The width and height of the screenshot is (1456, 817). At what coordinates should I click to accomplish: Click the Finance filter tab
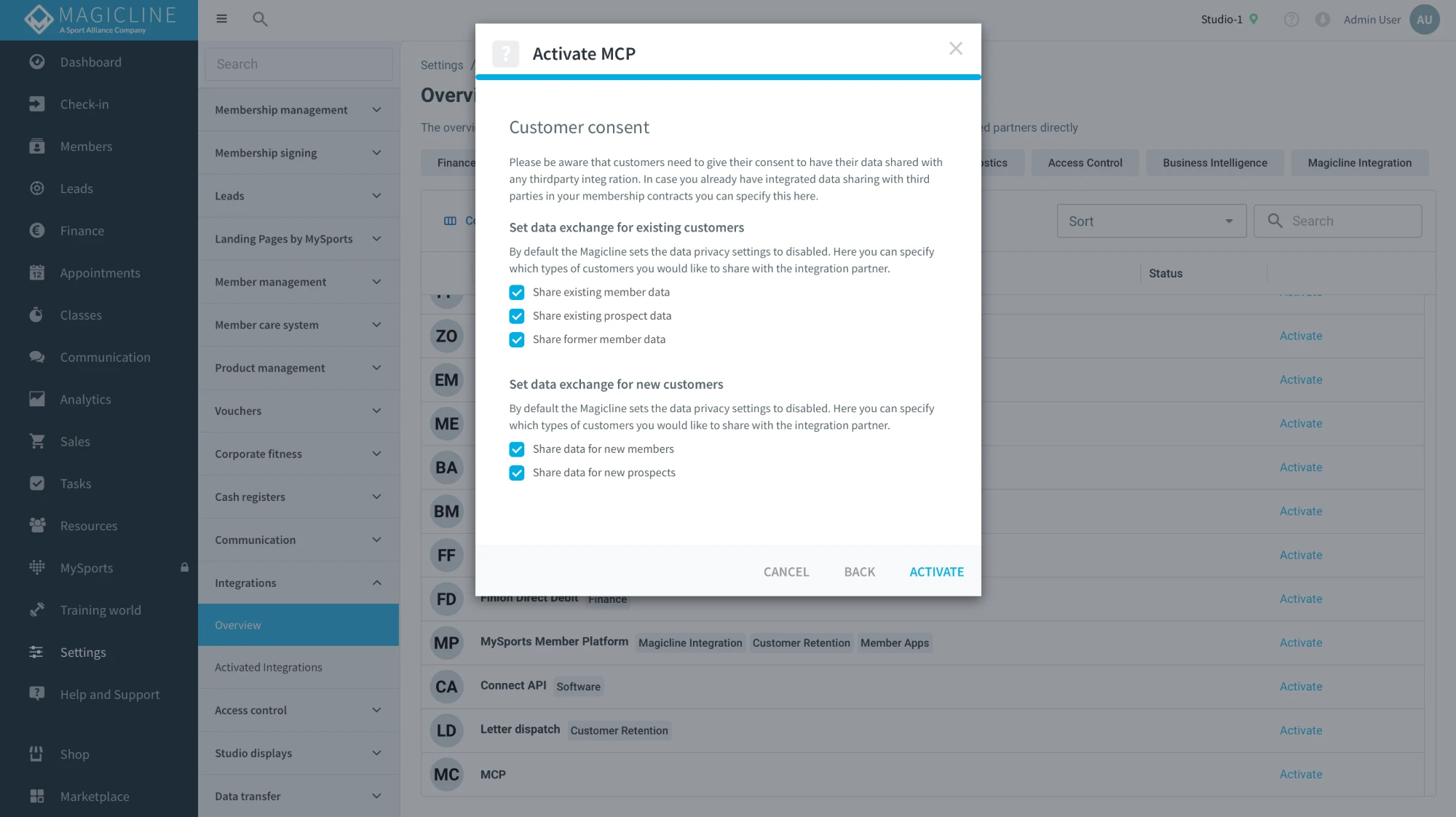point(448,162)
